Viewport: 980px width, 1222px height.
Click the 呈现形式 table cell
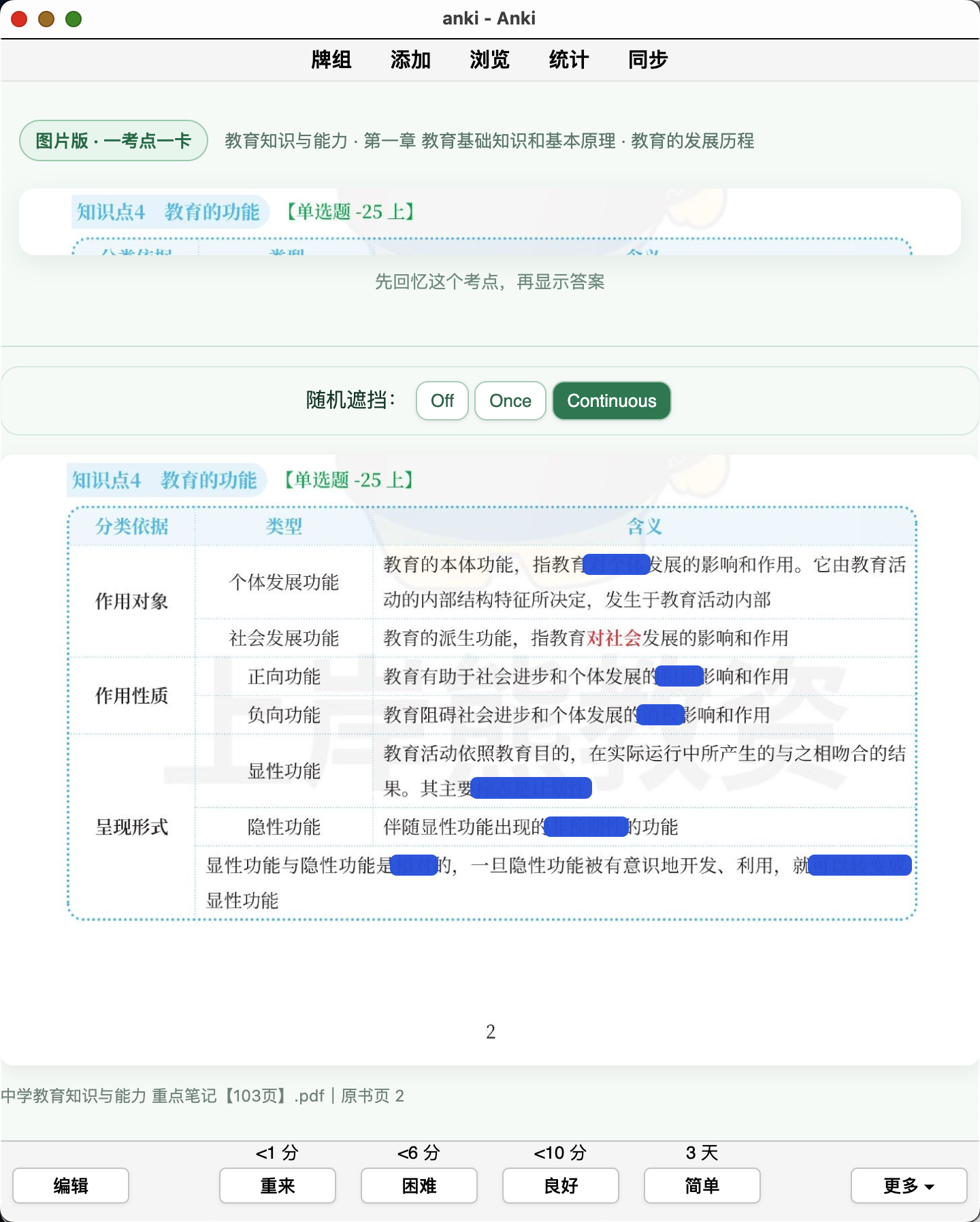pos(131,827)
